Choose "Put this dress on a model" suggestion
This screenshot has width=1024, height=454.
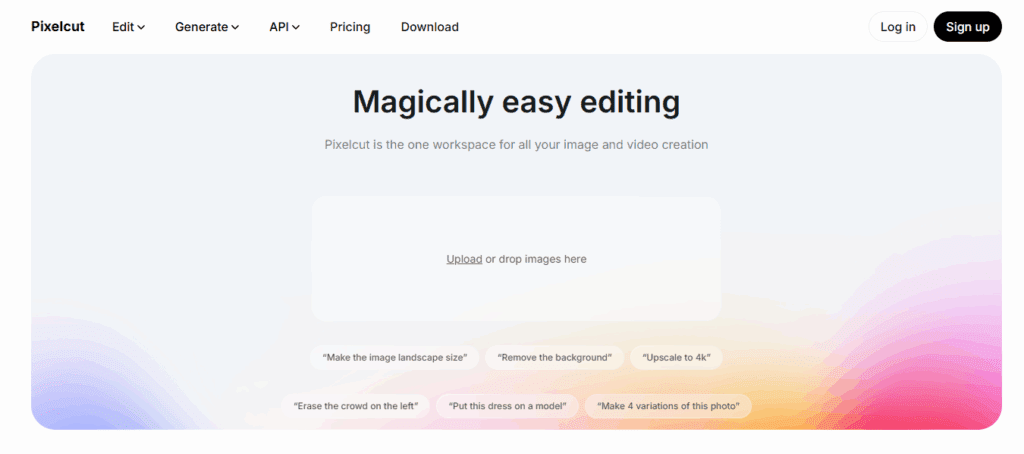coord(507,406)
